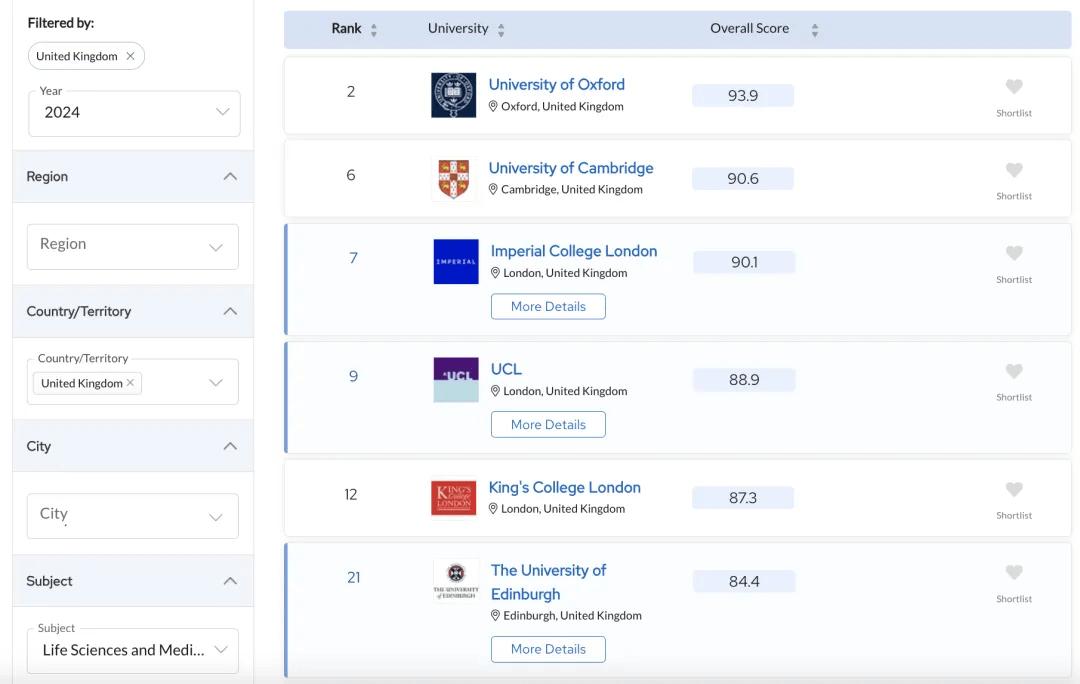Shortlist Imperial College London with heart icon
The width and height of the screenshot is (1080, 684).
point(1013,253)
